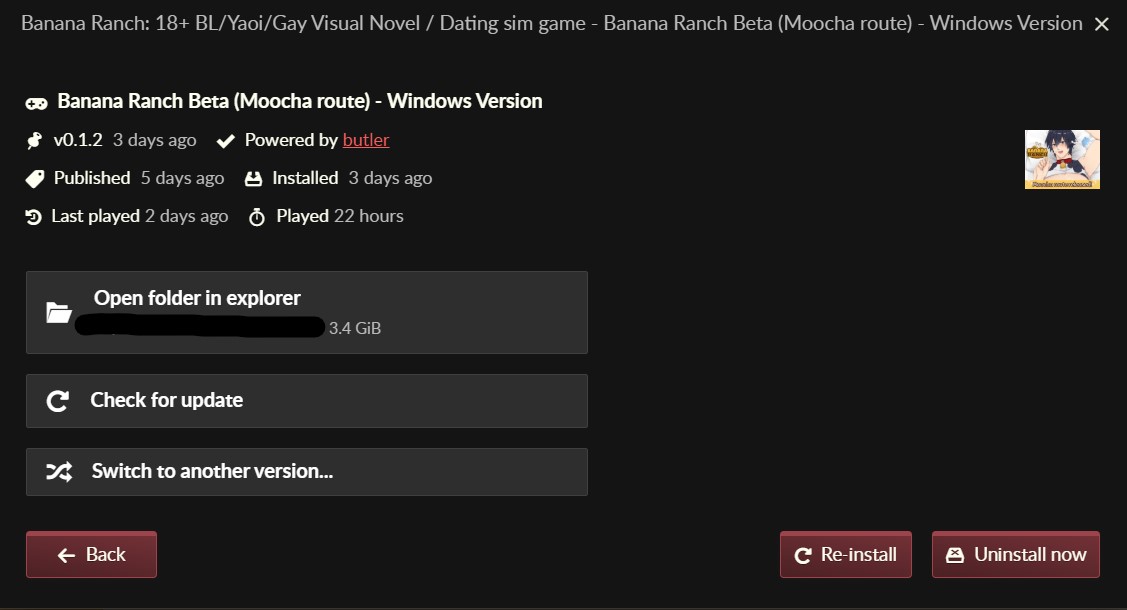This screenshot has height=610, width=1127.
Task: Go Back to previous screen
Action: click(91, 555)
